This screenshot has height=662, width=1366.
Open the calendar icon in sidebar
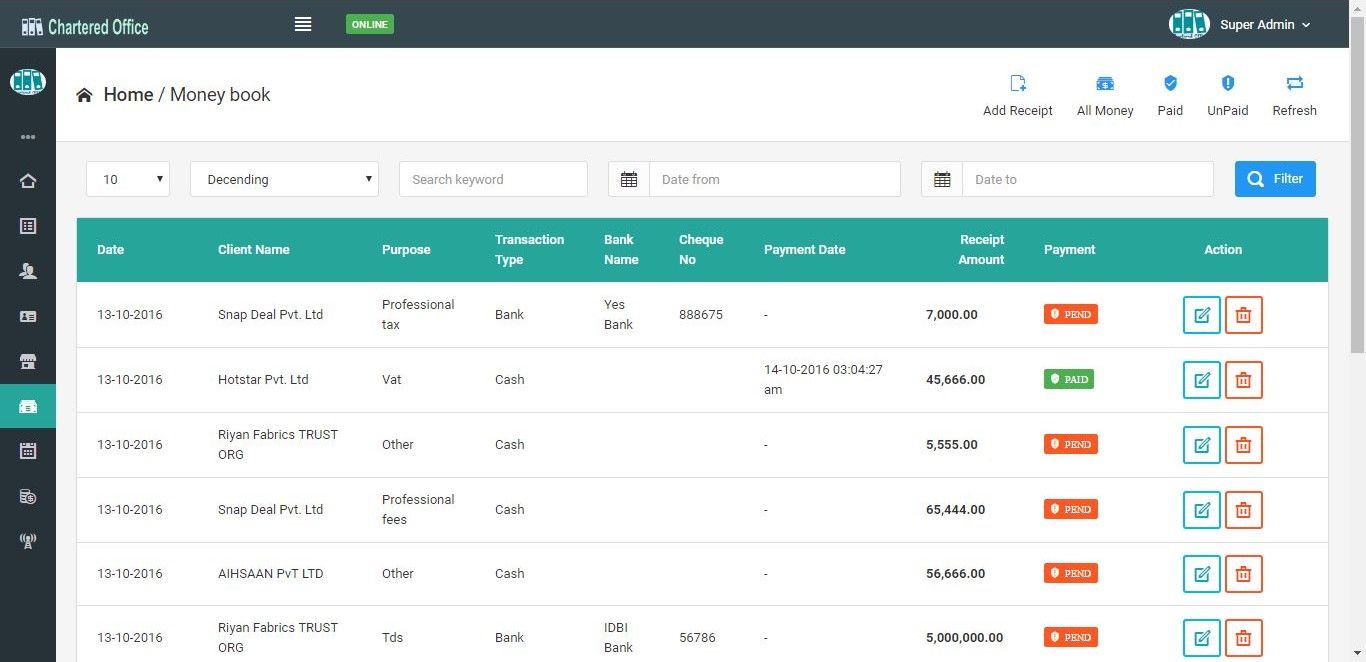tap(28, 451)
